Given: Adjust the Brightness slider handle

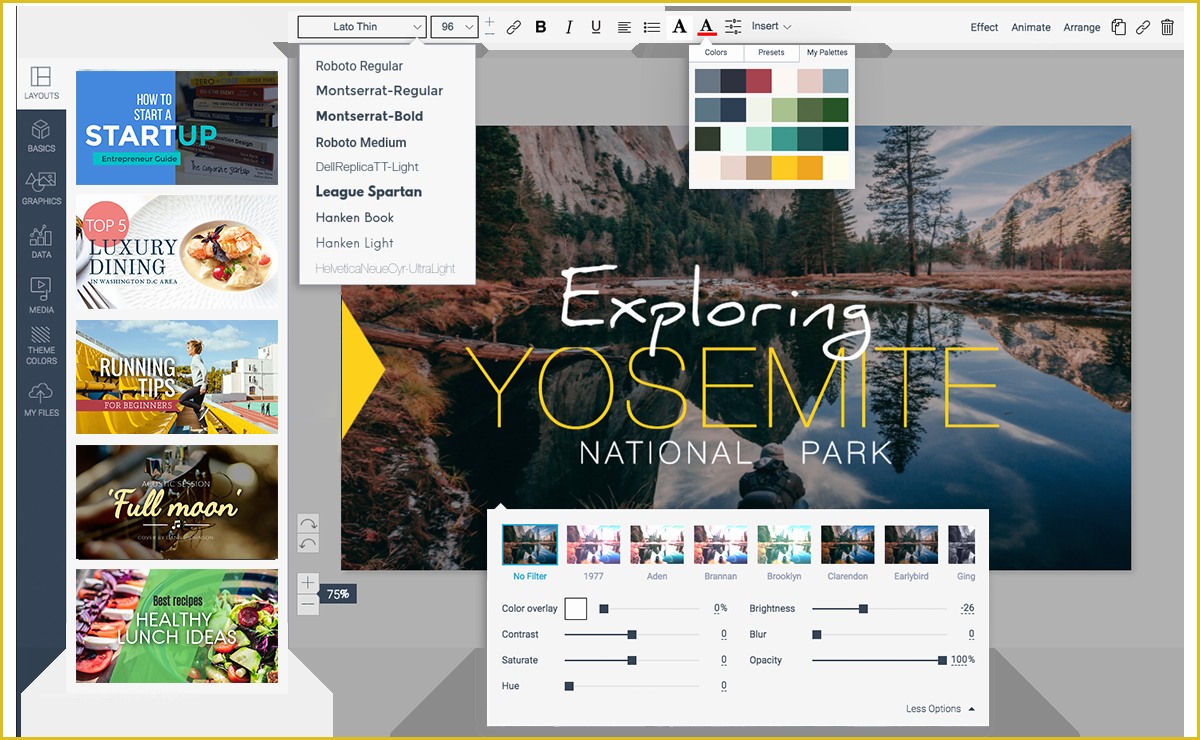Looking at the screenshot, I should (x=863, y=608).
